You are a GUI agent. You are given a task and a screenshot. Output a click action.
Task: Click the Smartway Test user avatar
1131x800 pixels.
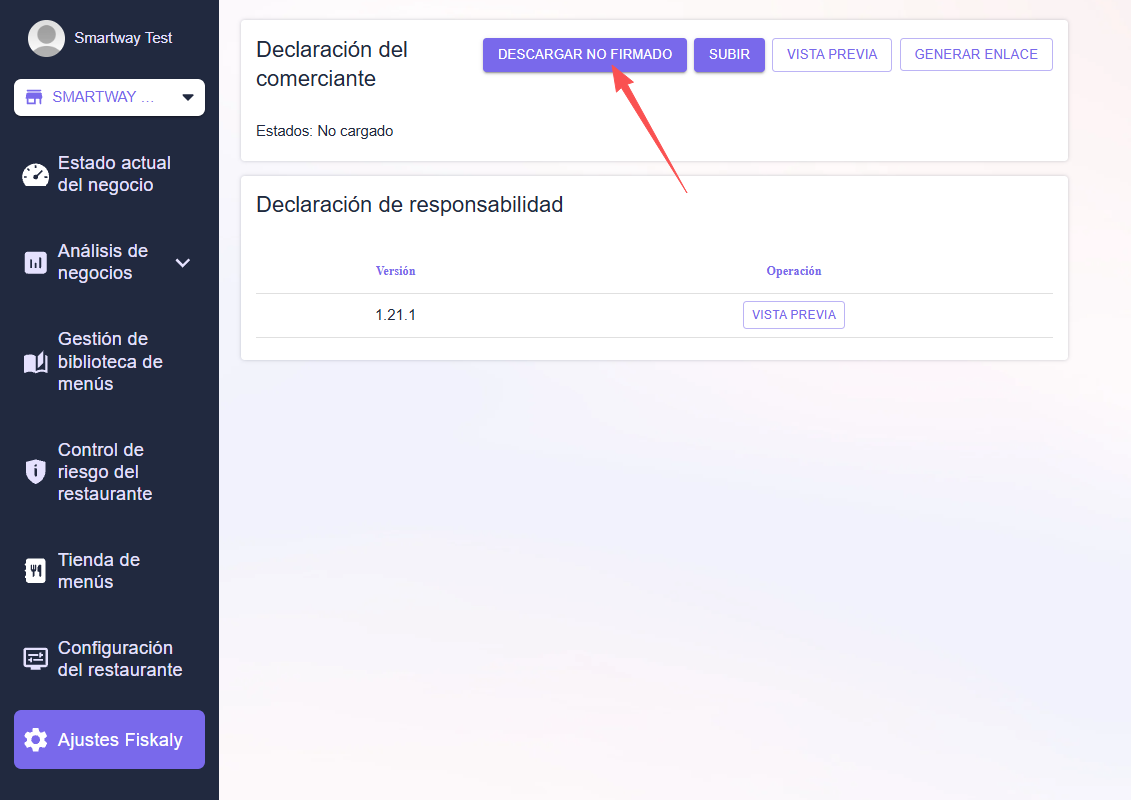(x=46, y=38)
